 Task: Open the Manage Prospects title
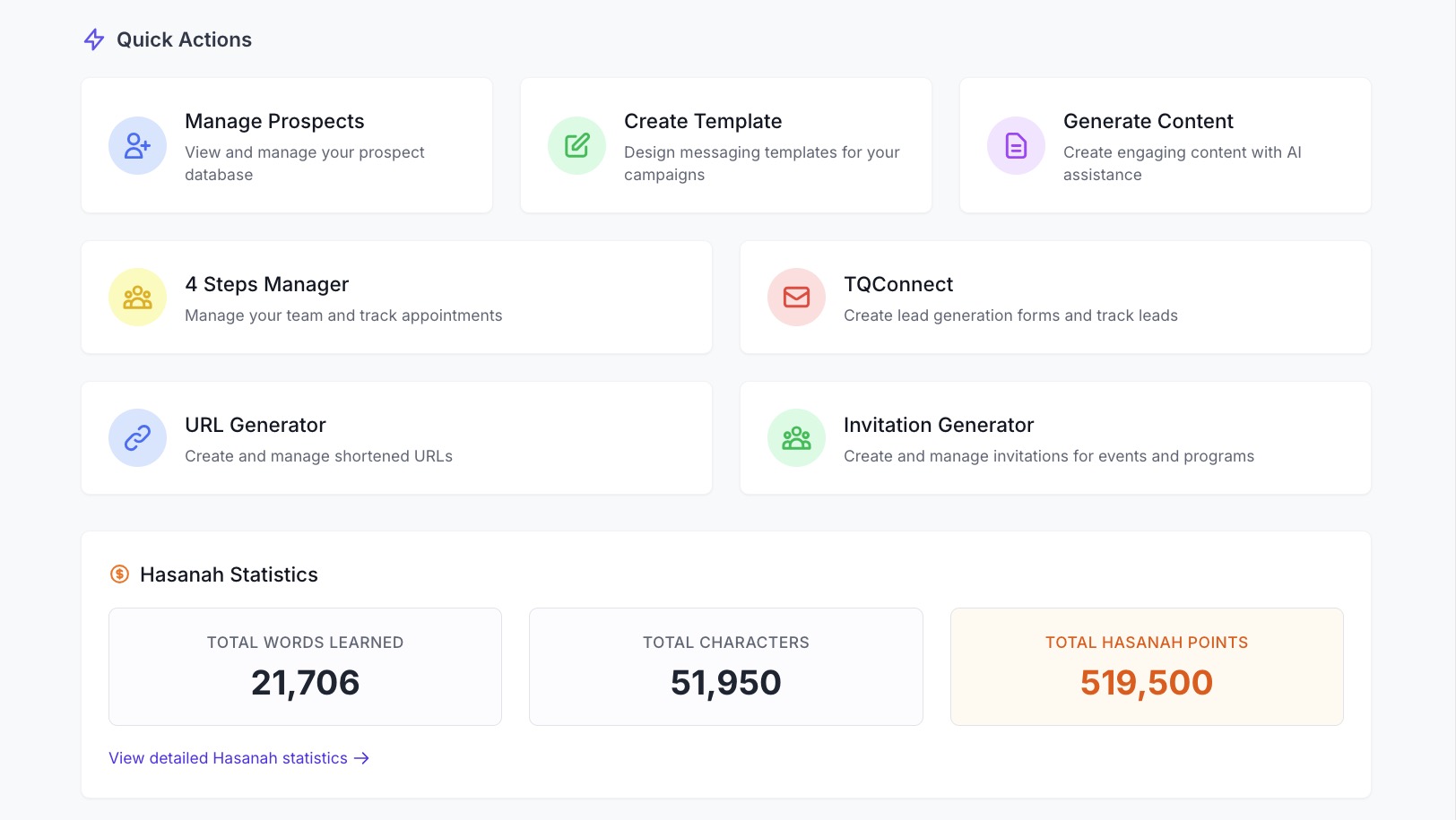click(x=274, y=121)
